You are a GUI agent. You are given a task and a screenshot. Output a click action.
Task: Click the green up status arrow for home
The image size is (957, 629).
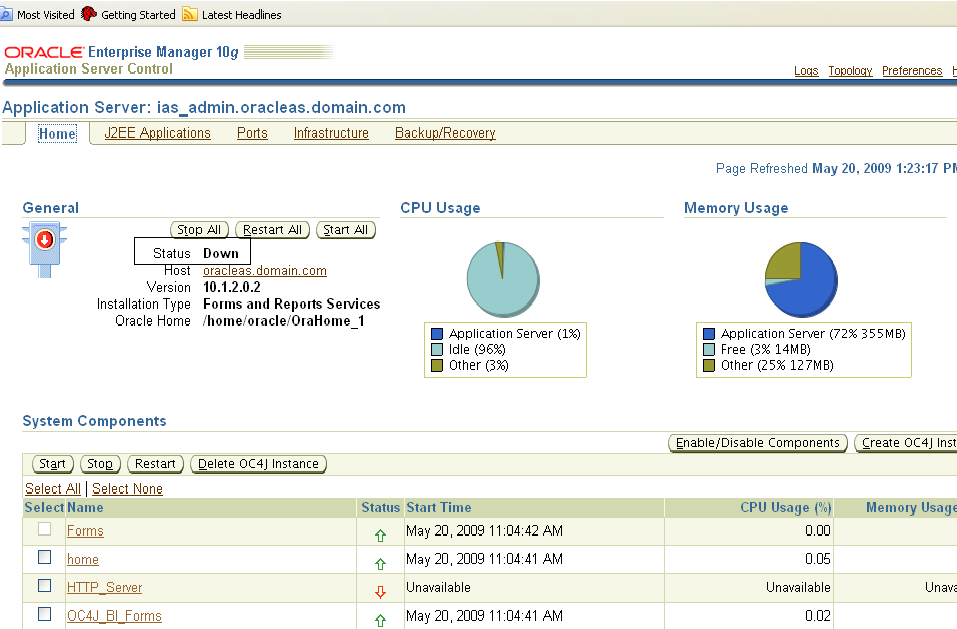(380, 563)
